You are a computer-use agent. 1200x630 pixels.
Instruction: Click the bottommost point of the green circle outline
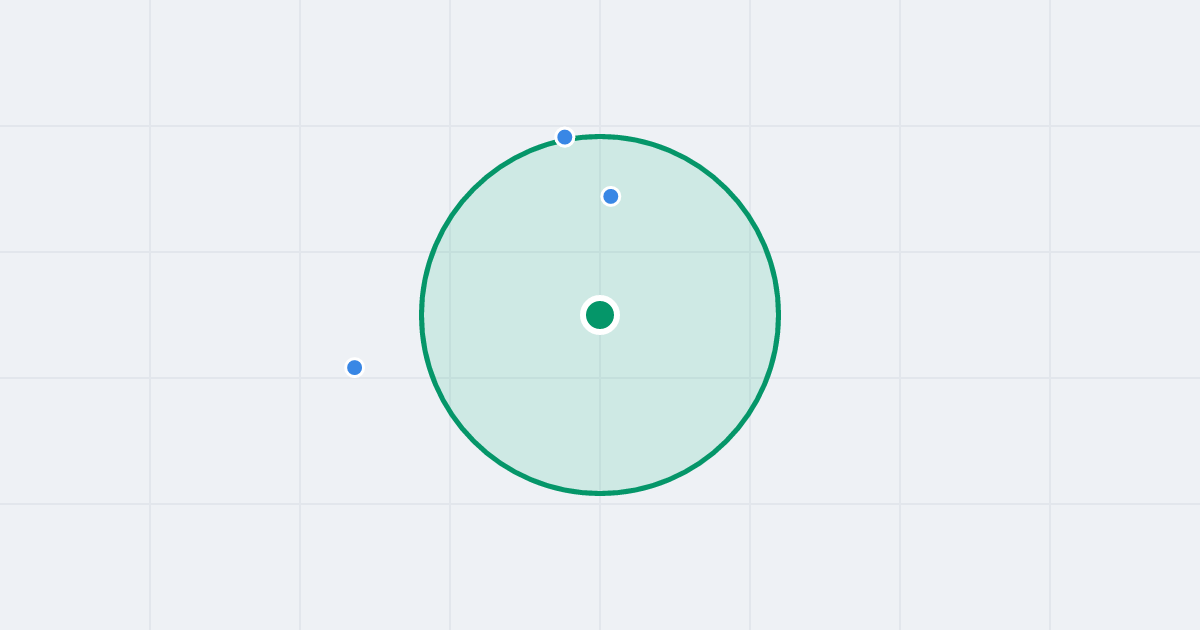[600, 493]
